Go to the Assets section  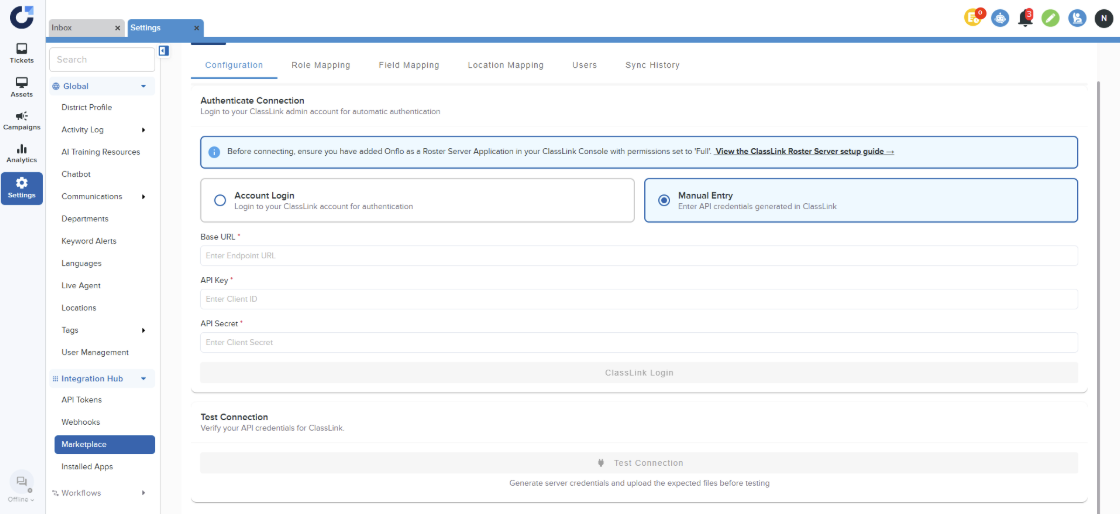click(22, 87)
